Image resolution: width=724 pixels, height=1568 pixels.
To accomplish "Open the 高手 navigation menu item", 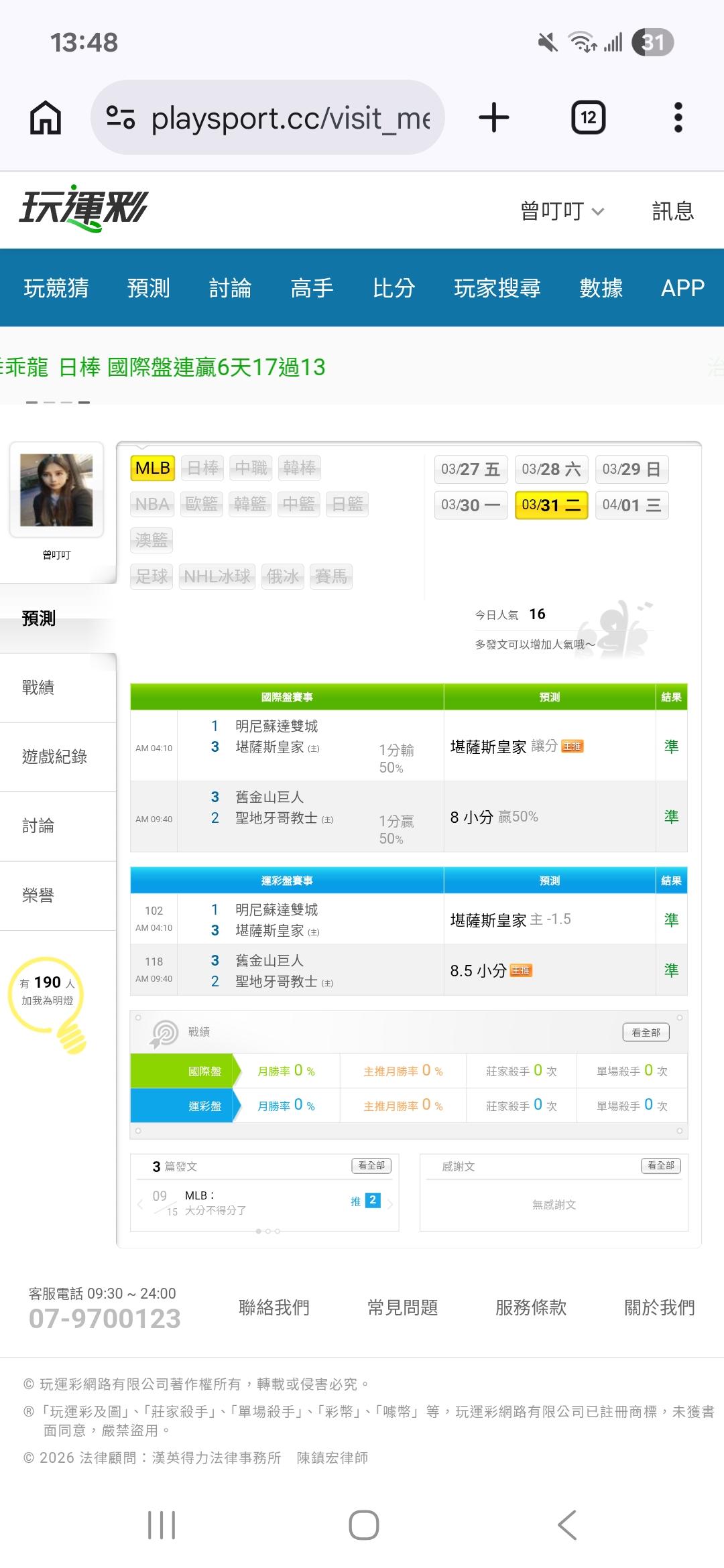I will 312,288.
